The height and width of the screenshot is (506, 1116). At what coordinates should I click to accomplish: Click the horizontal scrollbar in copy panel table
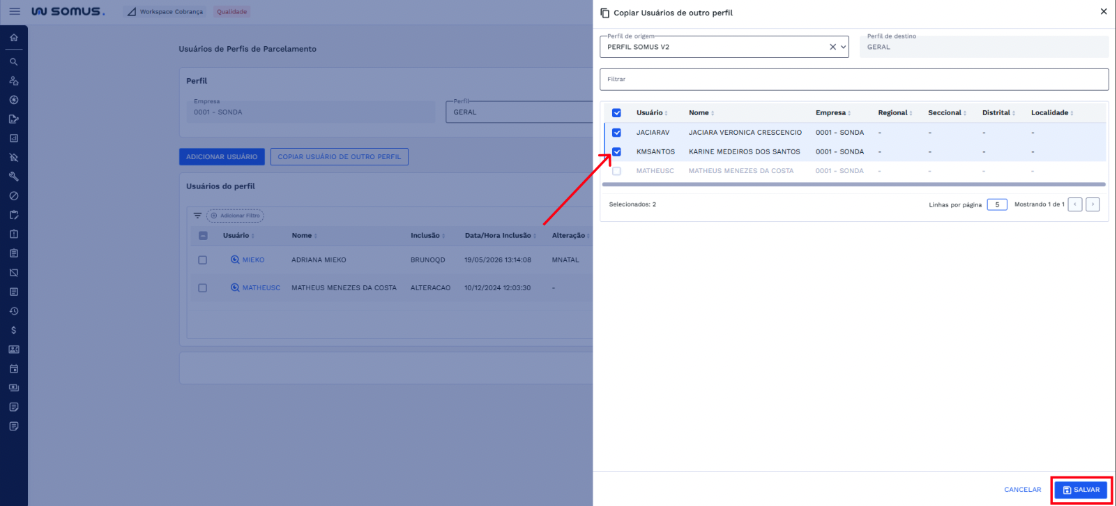(x=853, y=184)
